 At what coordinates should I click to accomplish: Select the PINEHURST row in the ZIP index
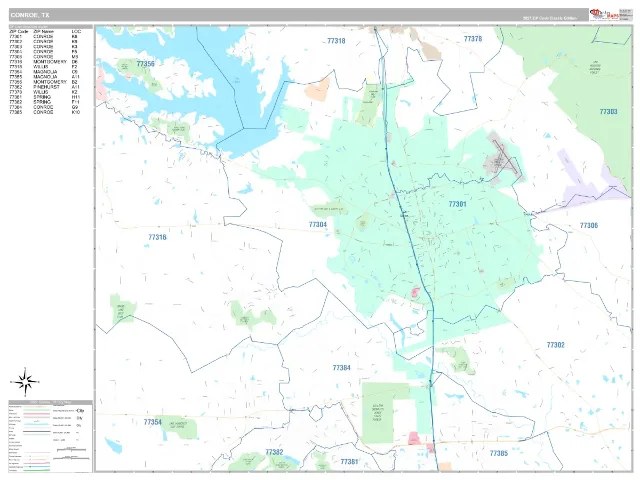[x=44, y=87]
